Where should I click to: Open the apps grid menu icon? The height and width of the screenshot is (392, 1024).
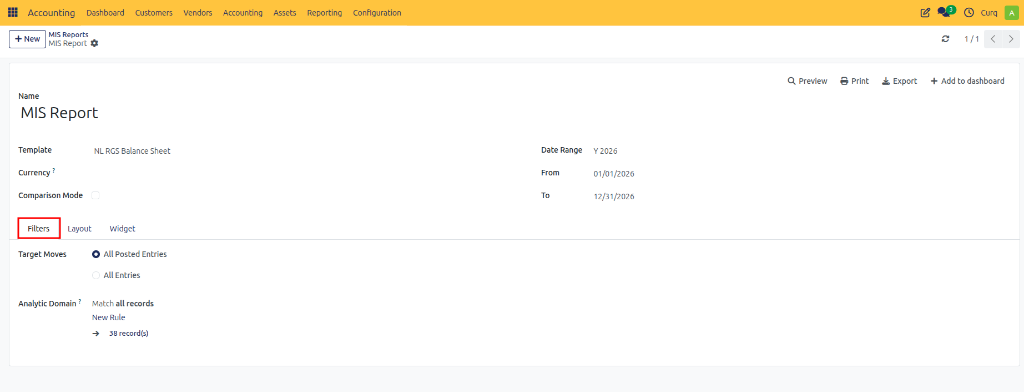pos(12,12)
